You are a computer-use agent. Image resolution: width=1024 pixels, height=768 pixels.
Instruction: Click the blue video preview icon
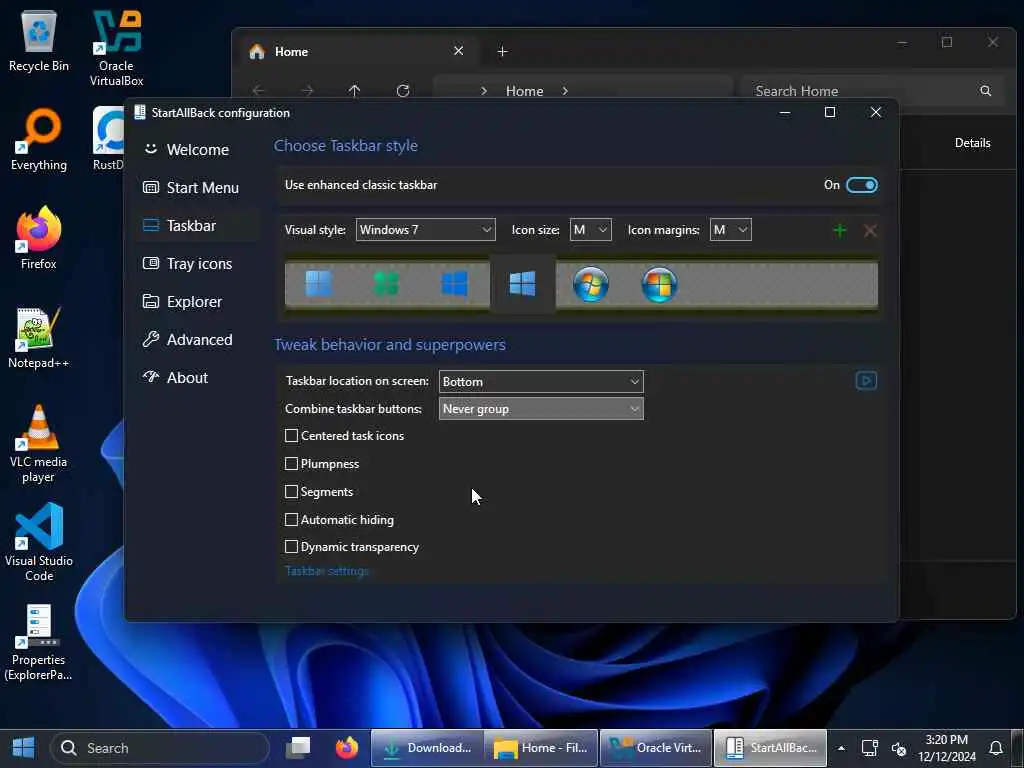[x=866, y=381]
